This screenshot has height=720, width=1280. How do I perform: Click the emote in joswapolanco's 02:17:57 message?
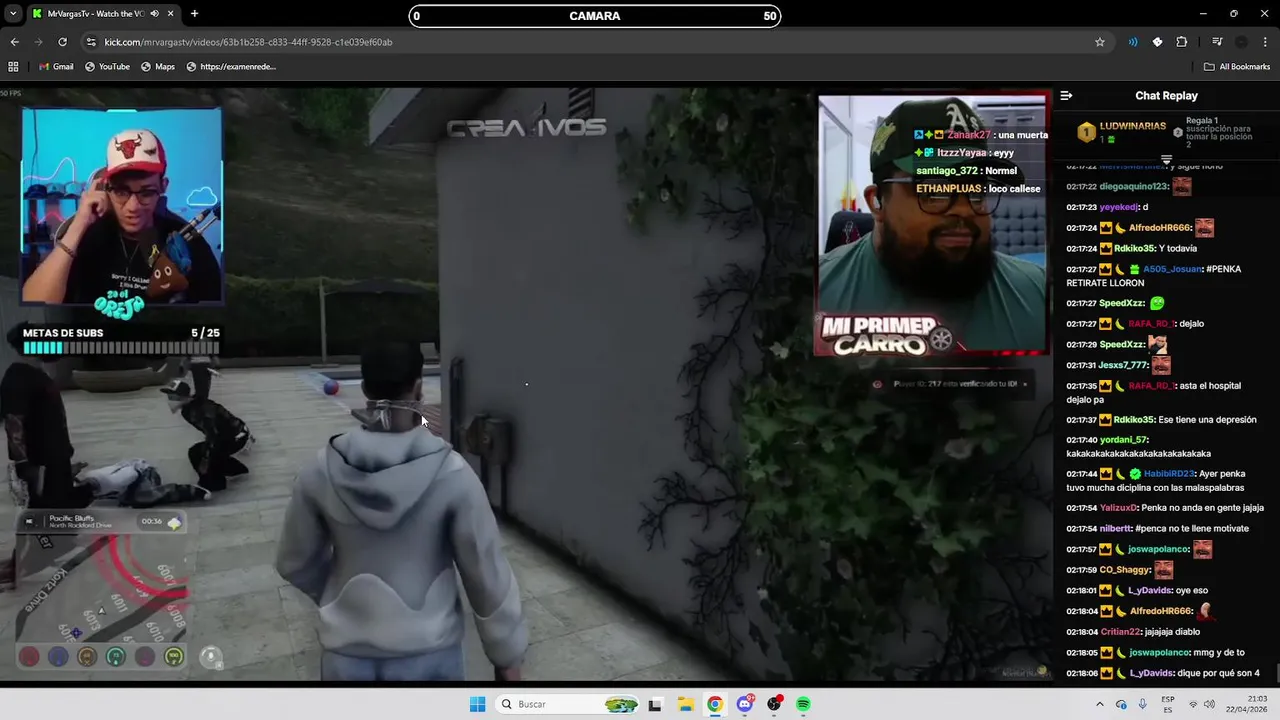coord(1203,549)
